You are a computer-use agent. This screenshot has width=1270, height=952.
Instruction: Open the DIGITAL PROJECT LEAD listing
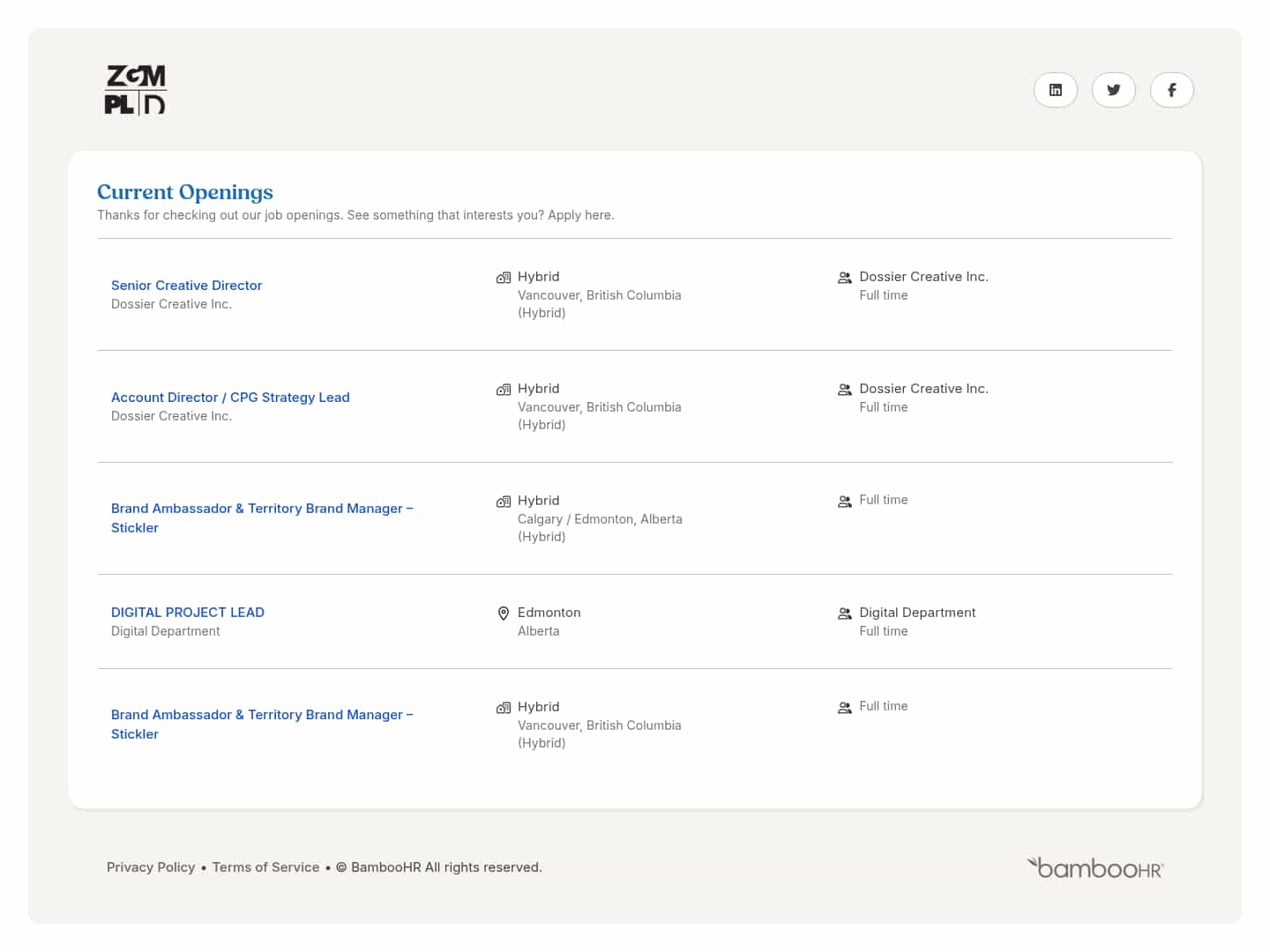(x=188, y=612)
